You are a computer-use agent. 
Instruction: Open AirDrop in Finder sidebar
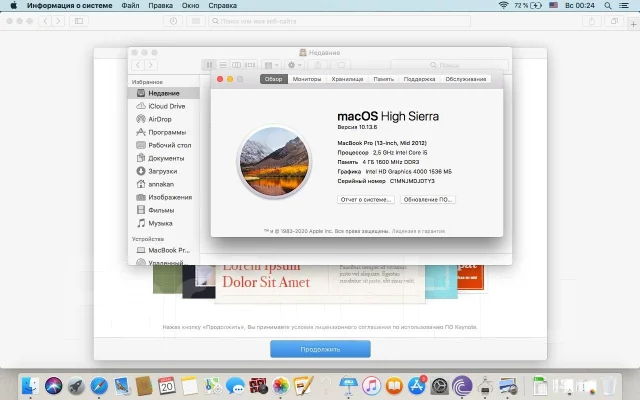coord(164,119)
